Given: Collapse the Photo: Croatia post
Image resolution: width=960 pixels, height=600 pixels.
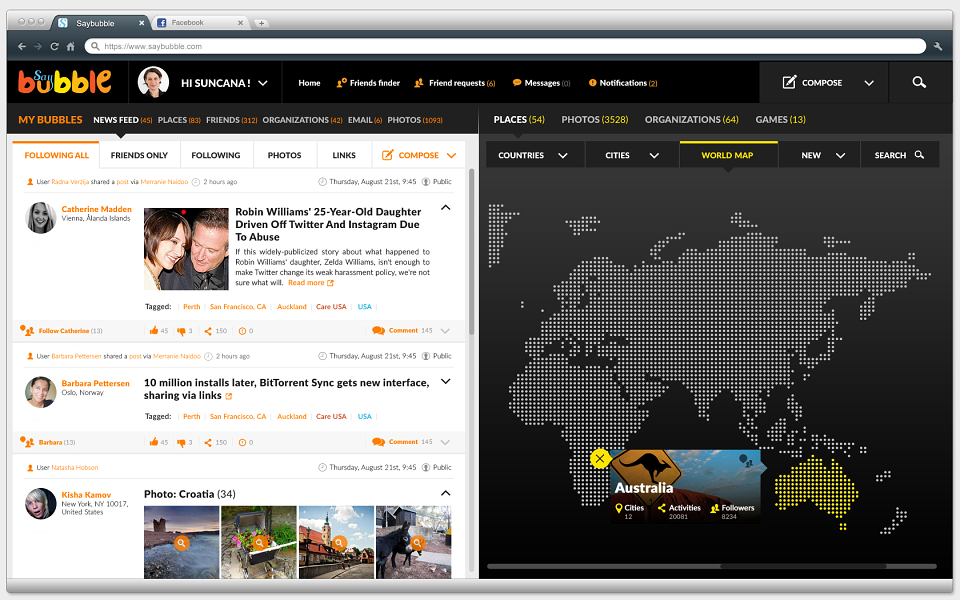Looking at the screenshot, I should [446, 493].
